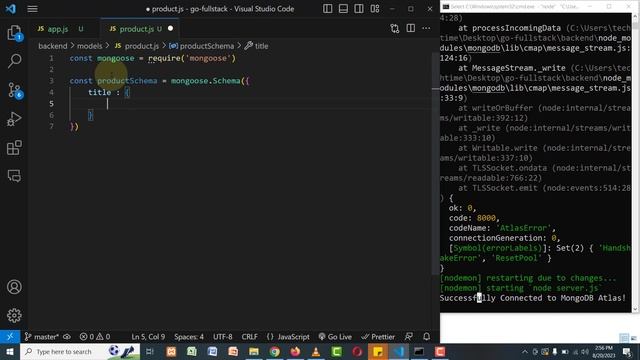Open File Explorer from the taskbar
The height and width of the screenshot is (360, 640).
coord(254,352)
